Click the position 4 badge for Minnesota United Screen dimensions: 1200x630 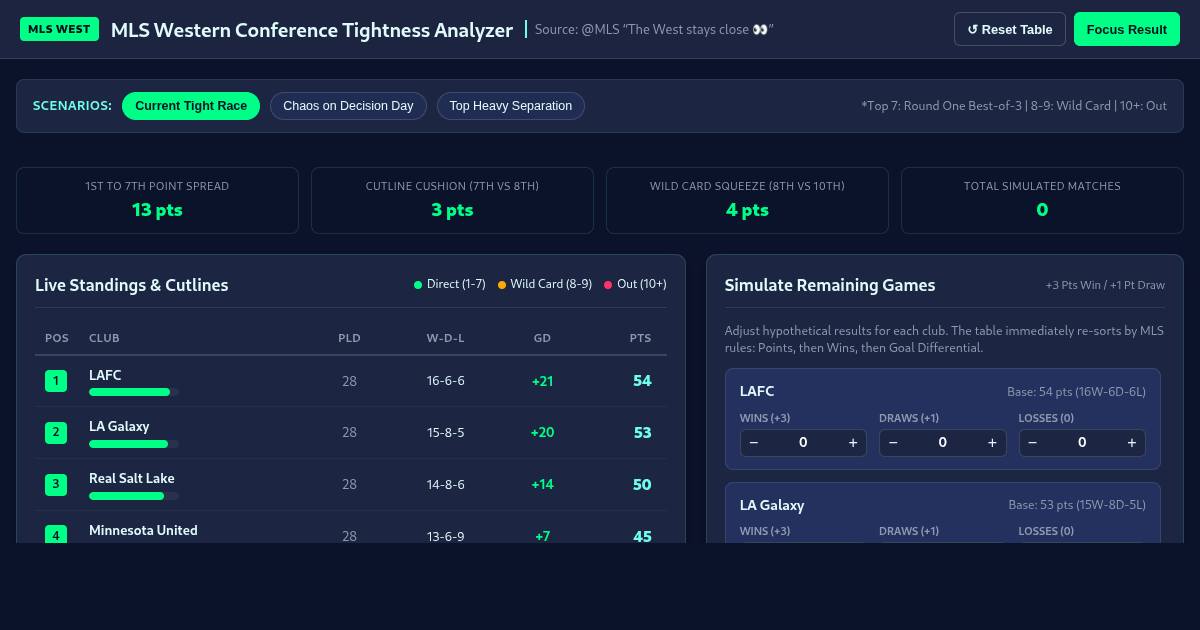pyautogui.click(x=56, y=535)
